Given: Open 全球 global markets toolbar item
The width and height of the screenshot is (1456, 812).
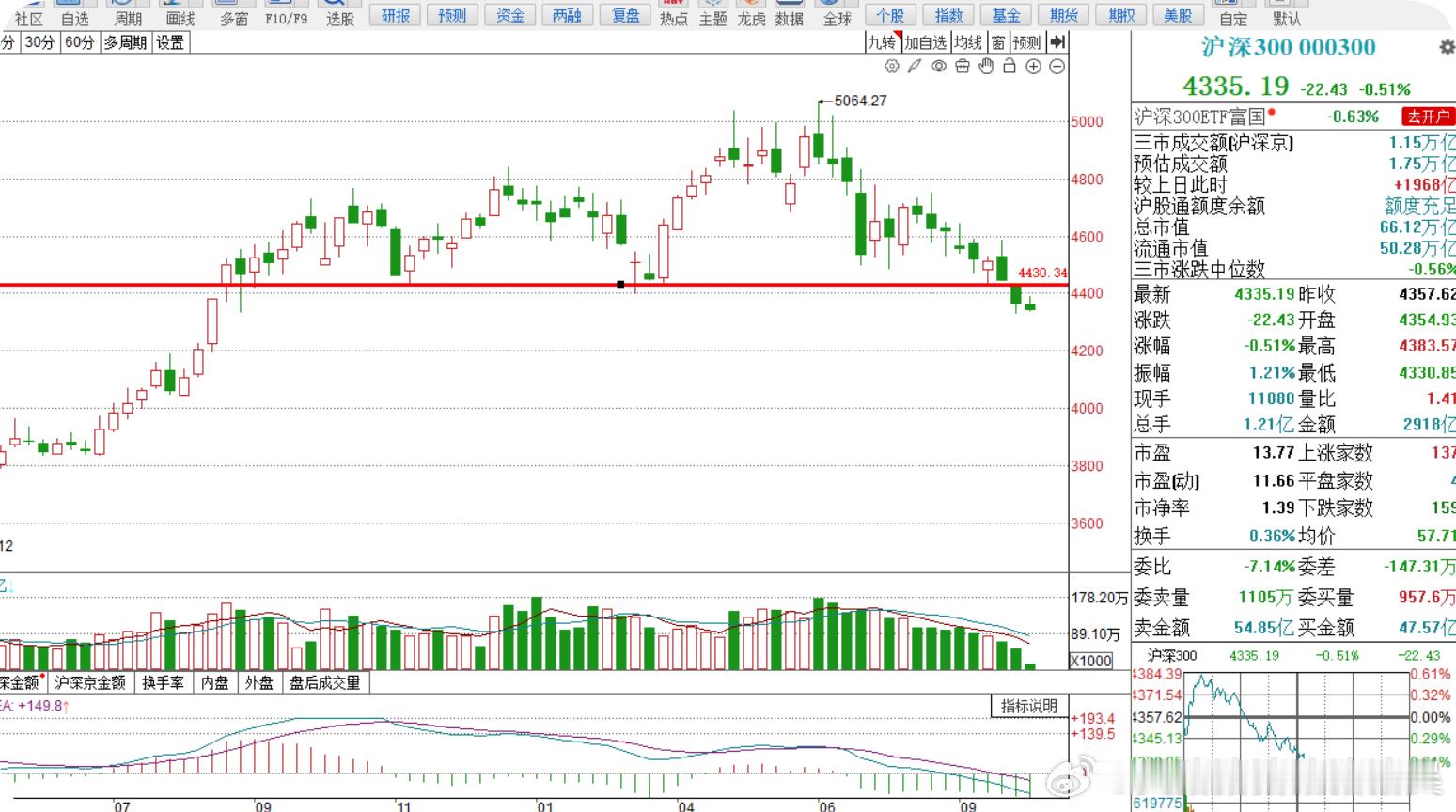Looking at the screenshot, I should pos(837,12).
